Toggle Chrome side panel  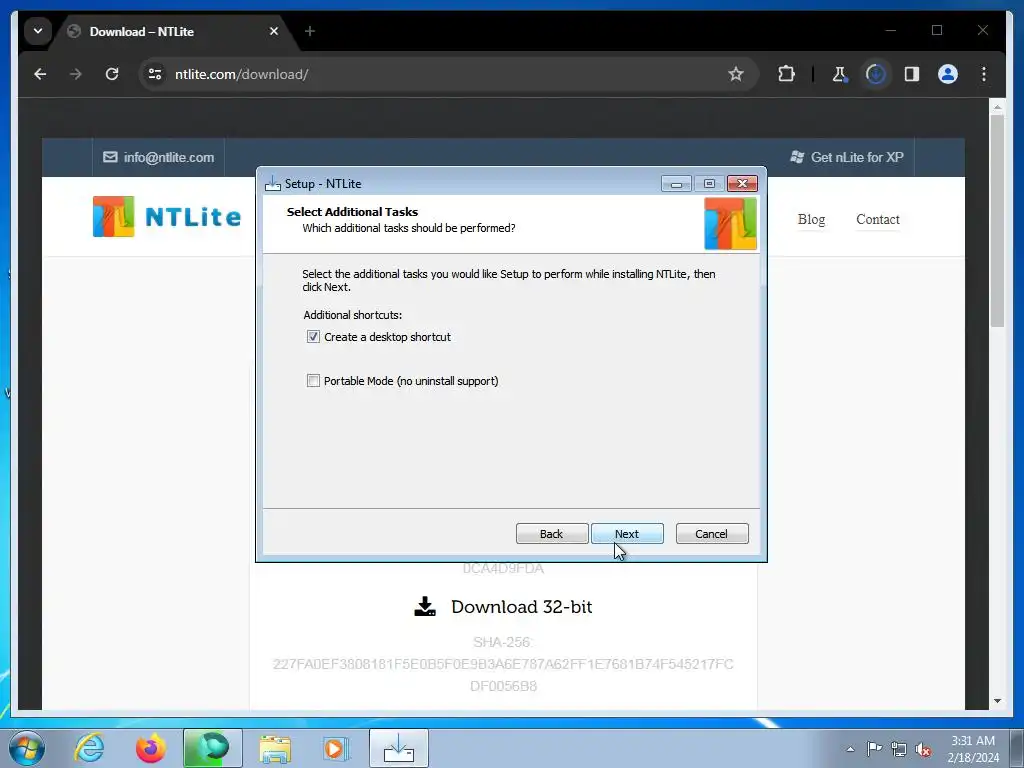(x=912, y=74)
